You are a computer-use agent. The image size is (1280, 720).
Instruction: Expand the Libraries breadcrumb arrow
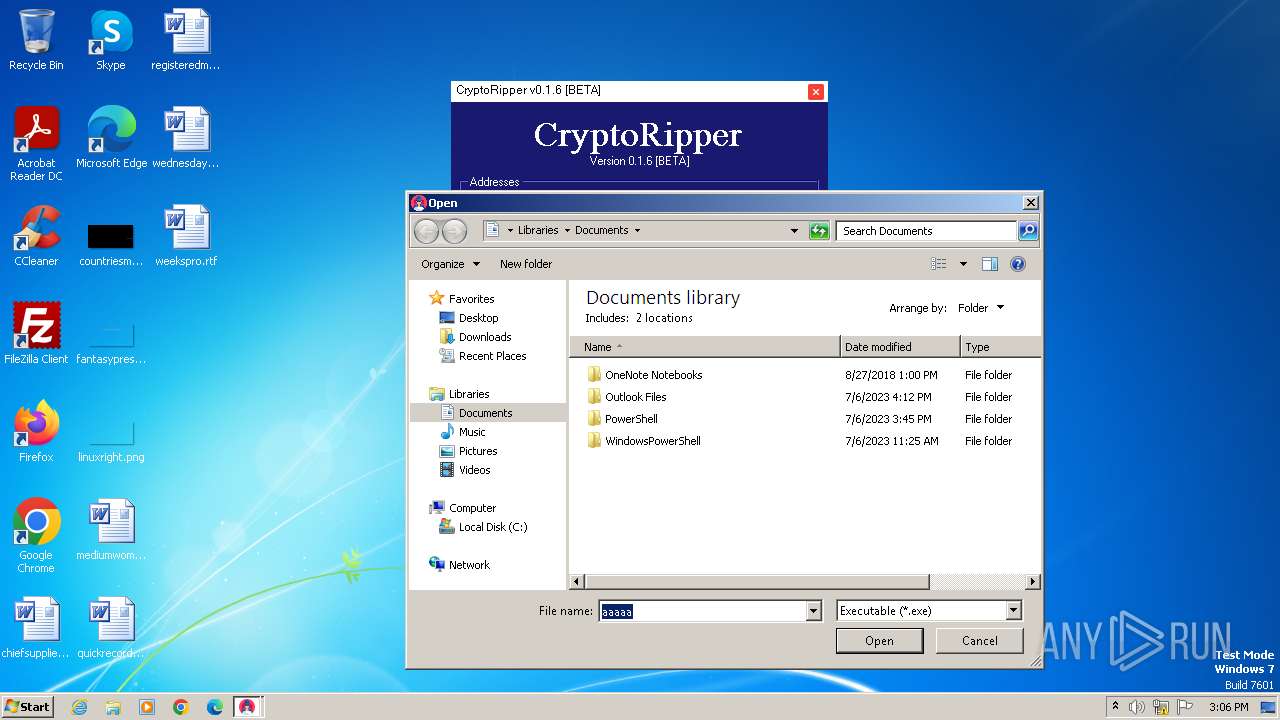pos(566,231)
